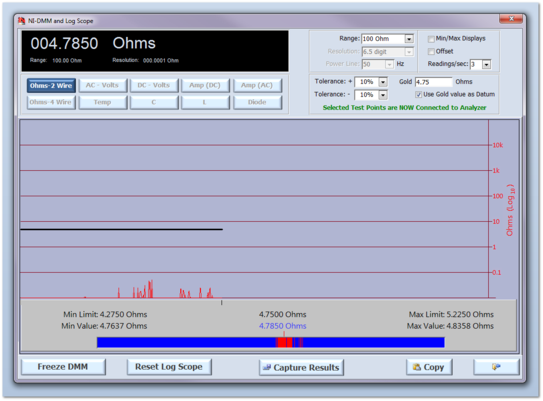This screenshot has width=543, height=401.
Task: Select Amp (DC) measurement mode
Action: click(x=205, y=85)
